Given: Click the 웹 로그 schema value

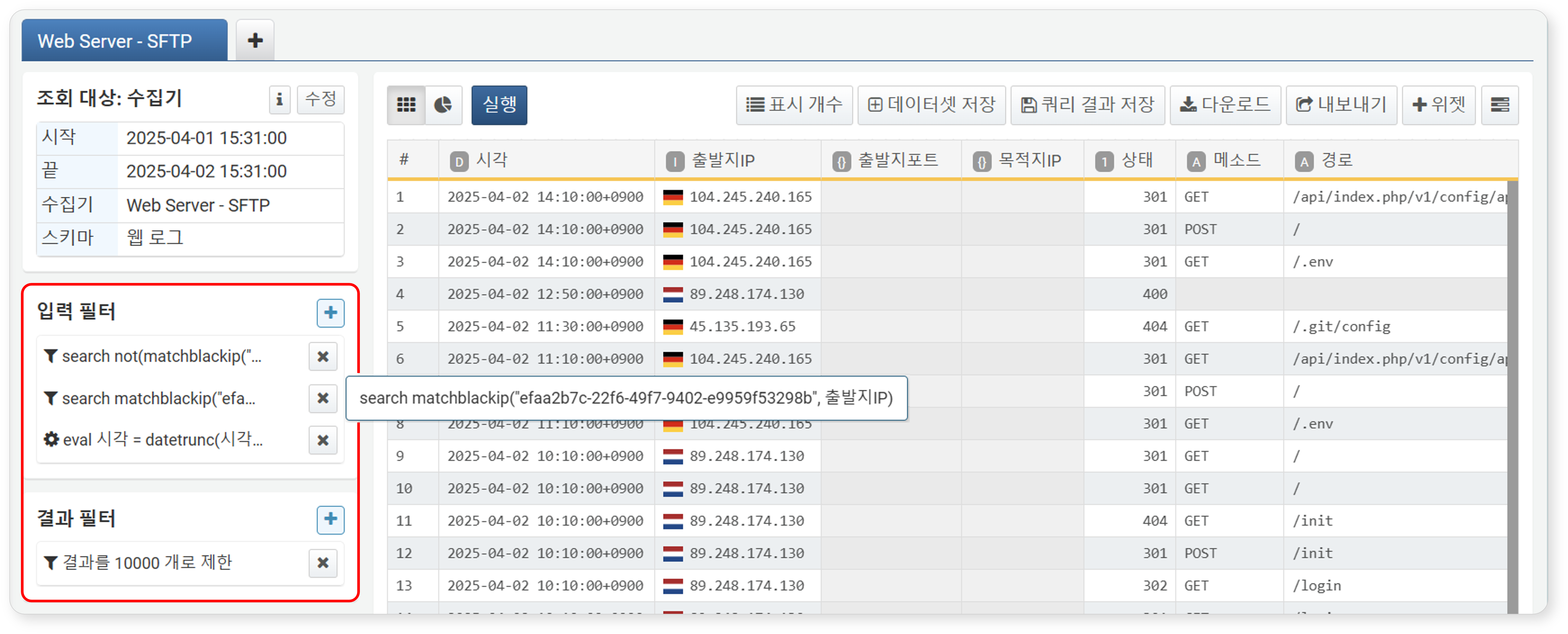Looking at the screenshot, I should [155, 237].
